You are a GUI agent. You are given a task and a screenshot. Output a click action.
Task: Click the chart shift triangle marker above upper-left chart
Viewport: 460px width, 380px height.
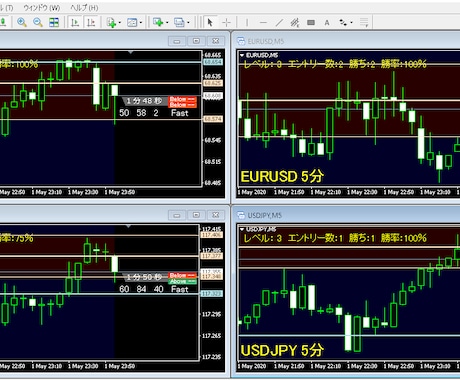[131, 52]
